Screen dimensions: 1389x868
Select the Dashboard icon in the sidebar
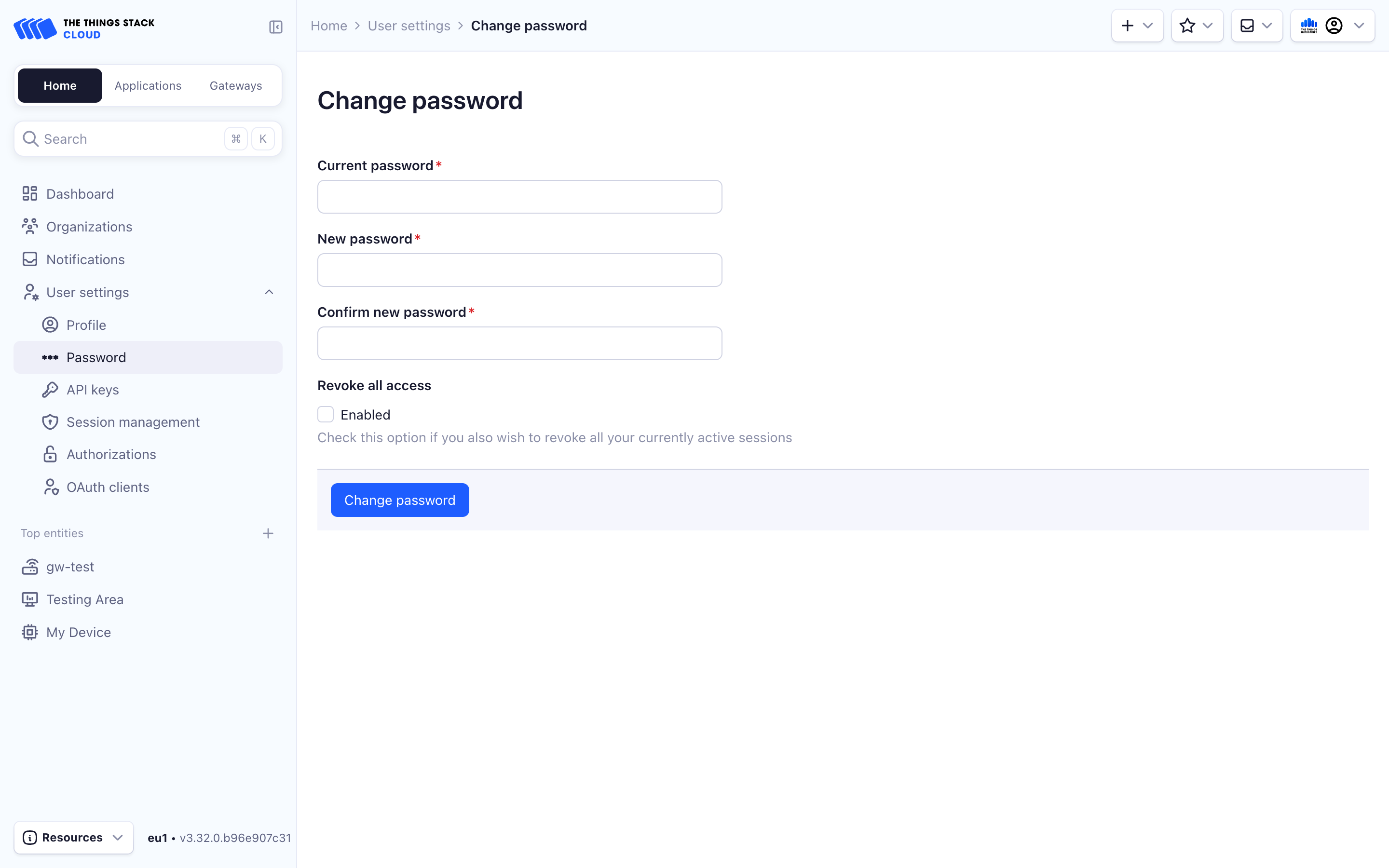click(x=30, y=193)
